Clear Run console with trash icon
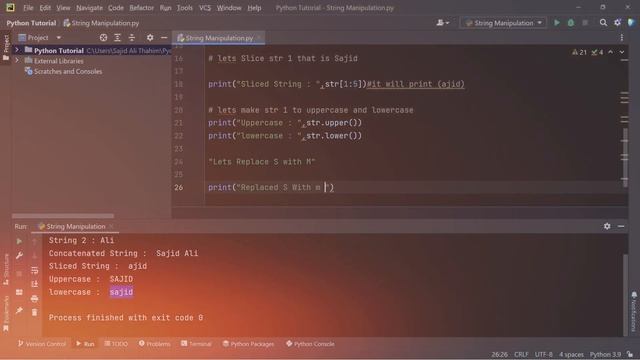Viewport: 640px width, 360px height. coord(35,313)
